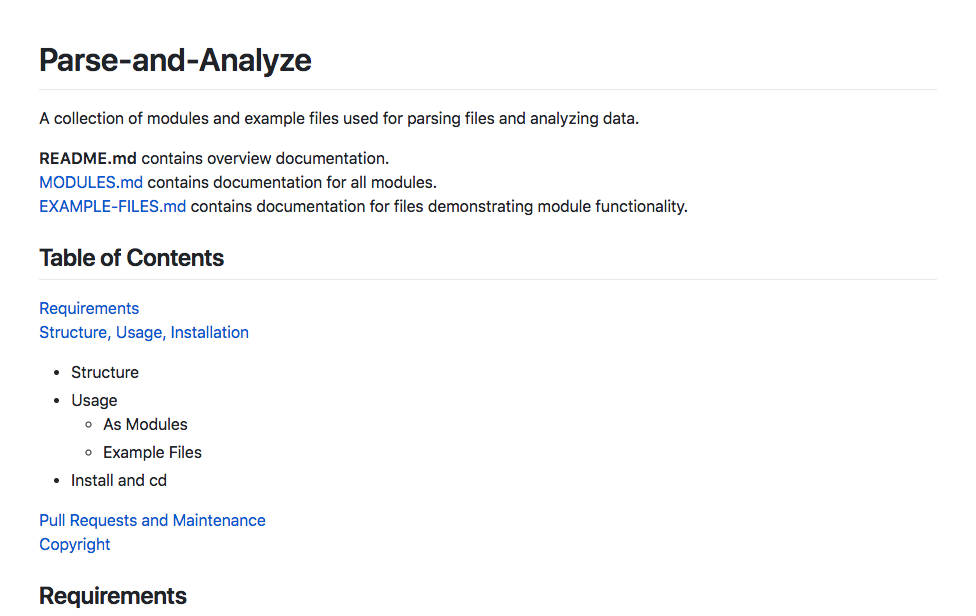This screenshot has width=976, height=616.
Task: Jump to Requirements from the contents links
Action: coord(89,308)
